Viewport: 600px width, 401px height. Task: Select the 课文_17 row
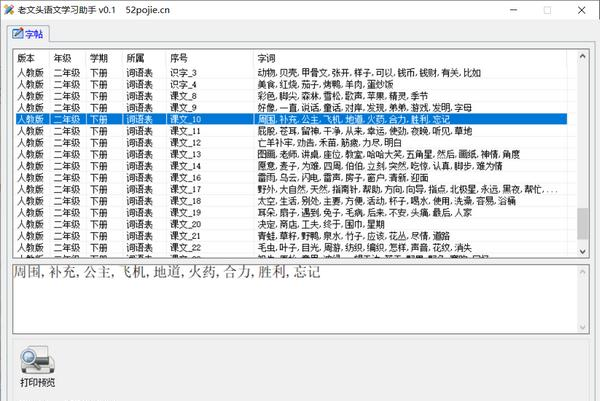(x=291, y=189)
